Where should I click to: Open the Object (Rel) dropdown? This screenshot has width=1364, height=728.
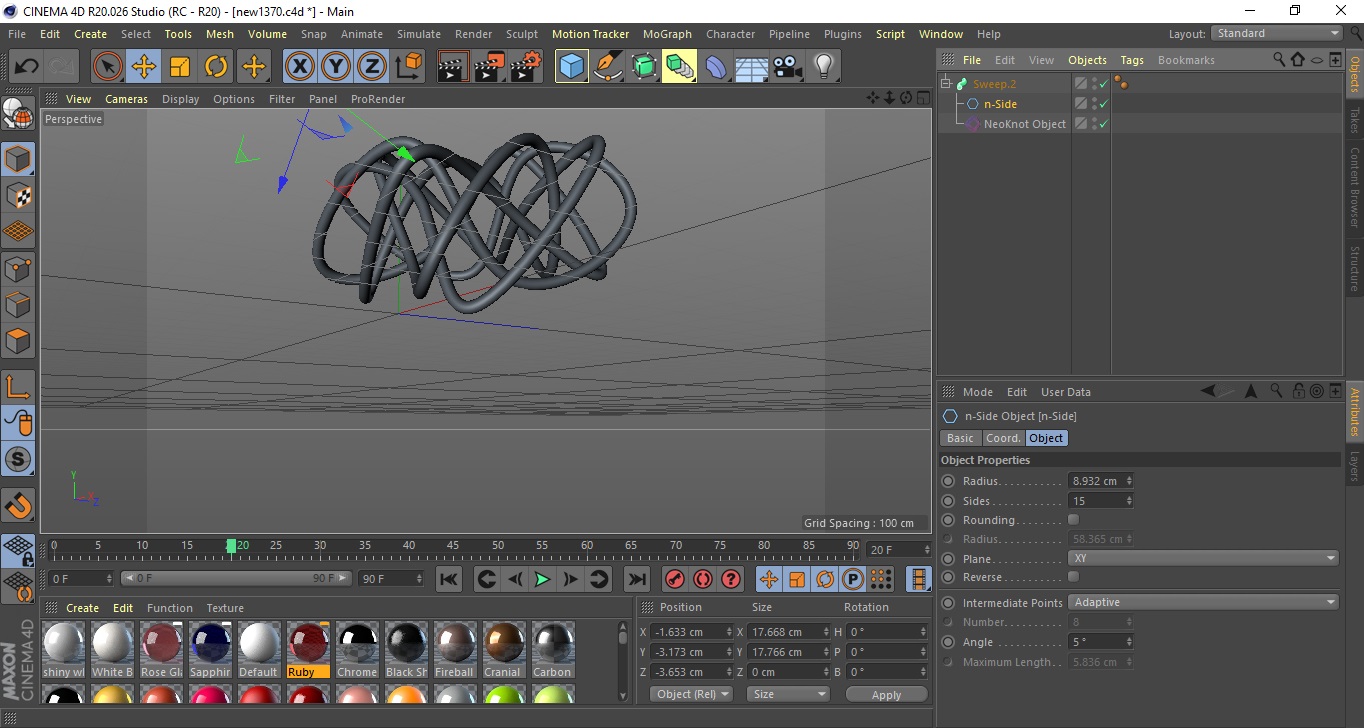(x=691, y=694)
